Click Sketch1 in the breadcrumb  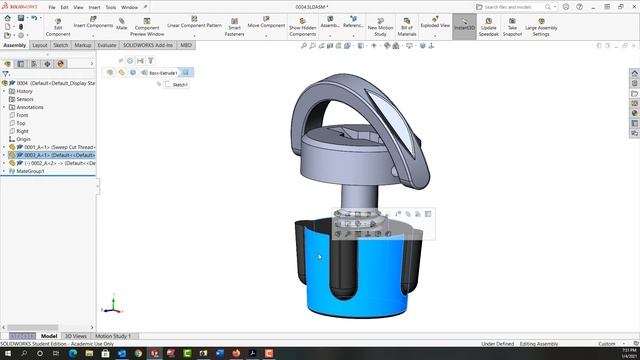pyautogui.click(x=180, y=84)
